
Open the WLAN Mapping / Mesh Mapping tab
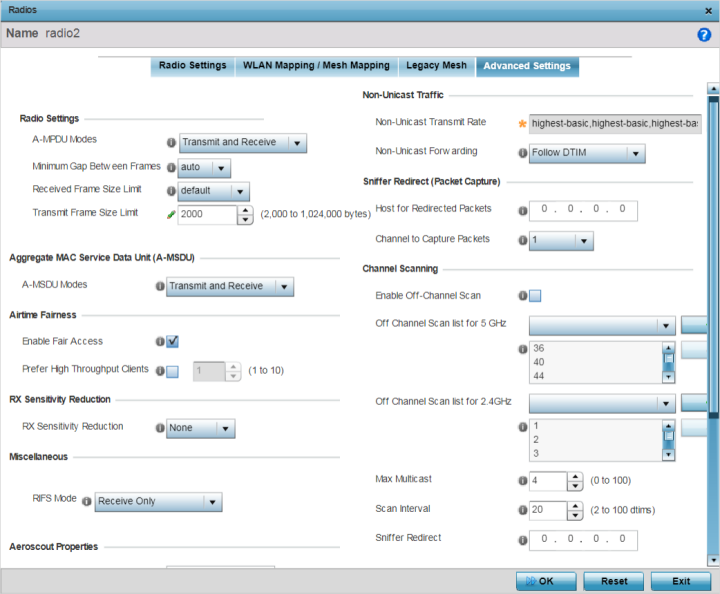pos(316,66)
